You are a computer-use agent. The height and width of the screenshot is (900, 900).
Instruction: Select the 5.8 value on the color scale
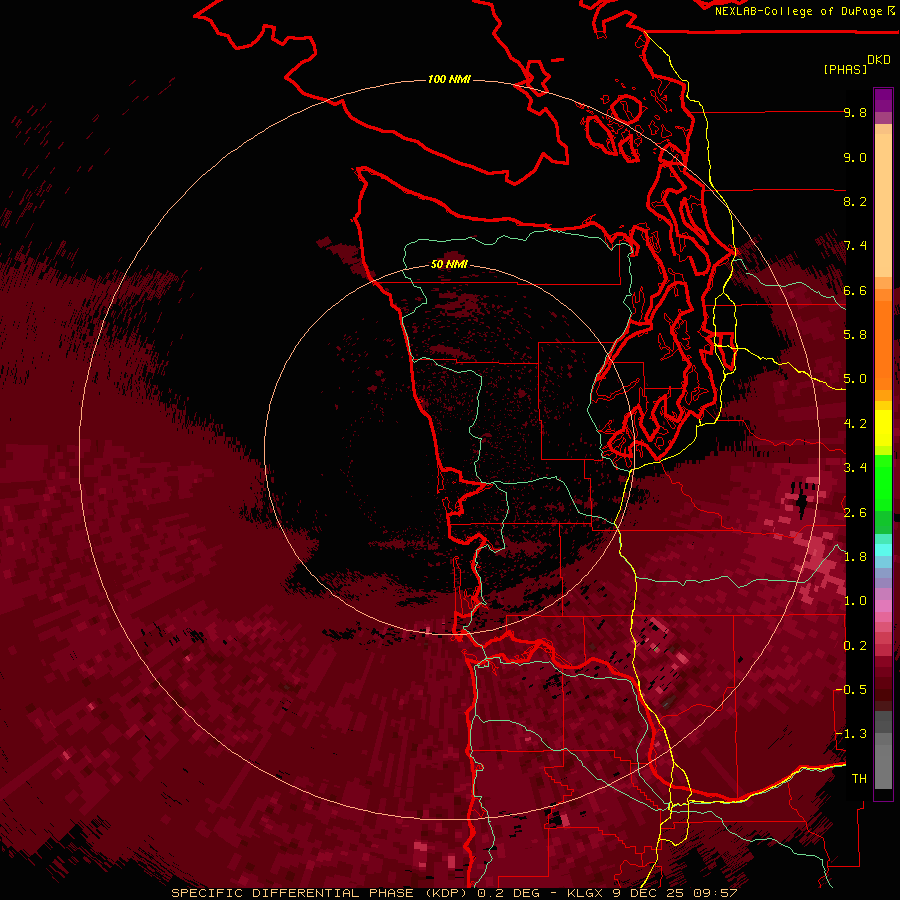point(855,335)
